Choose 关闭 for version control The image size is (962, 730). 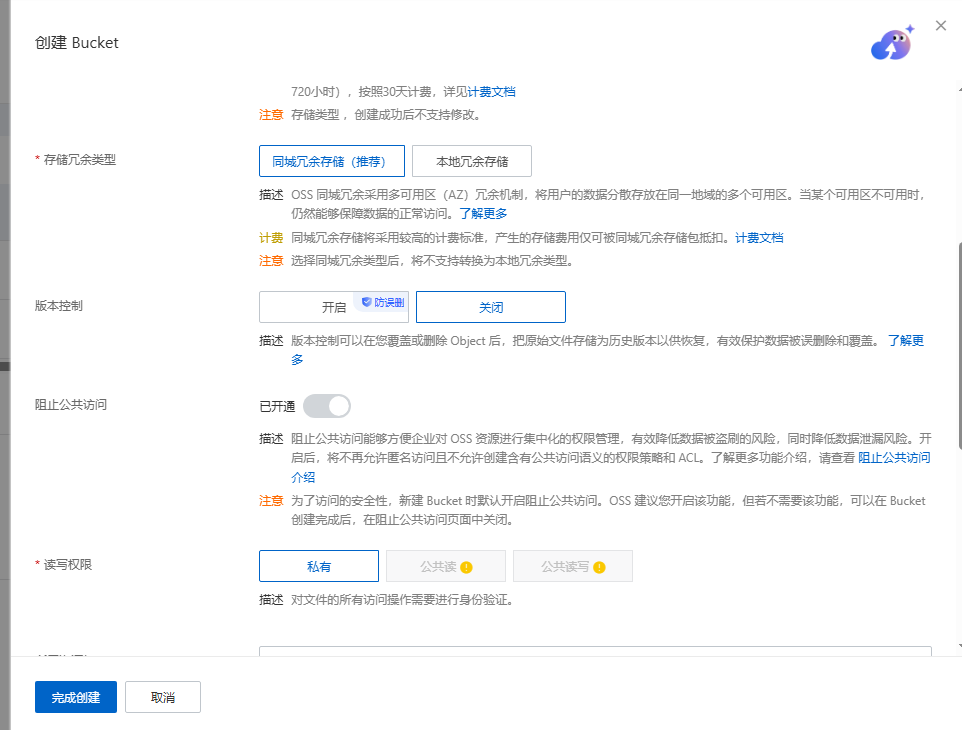491,307
